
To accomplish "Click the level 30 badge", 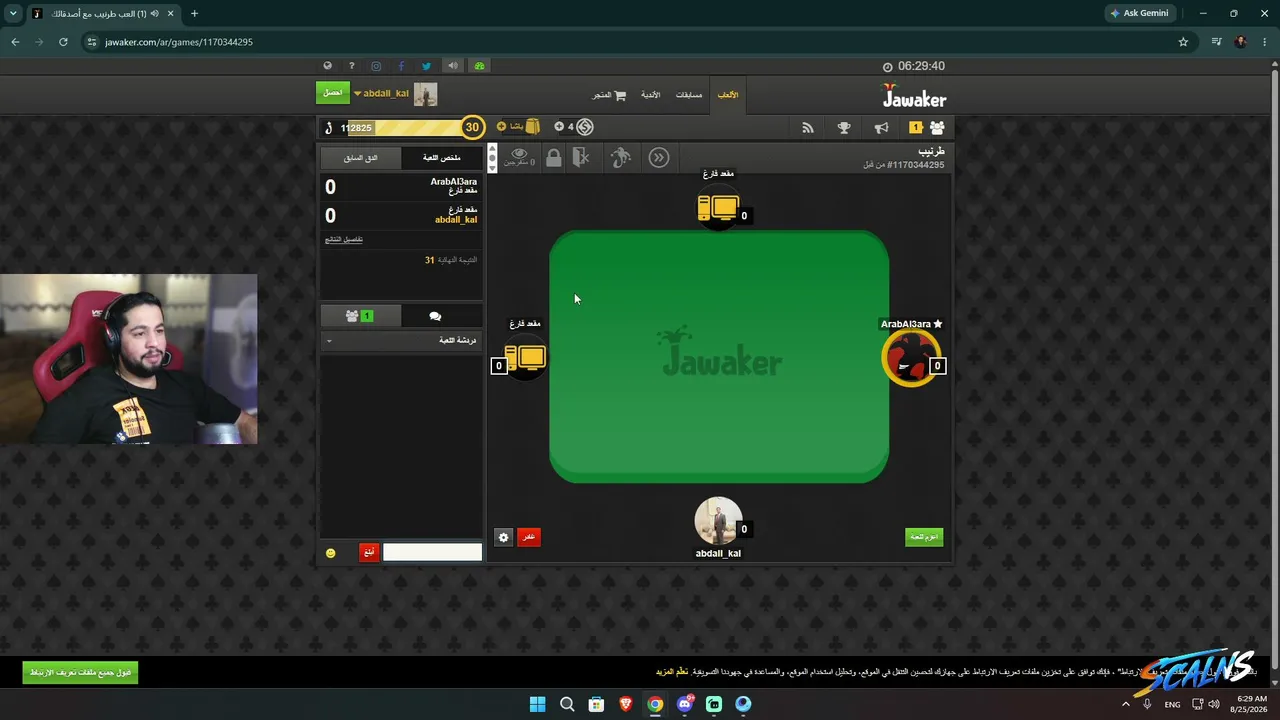I will coord(472,127).
